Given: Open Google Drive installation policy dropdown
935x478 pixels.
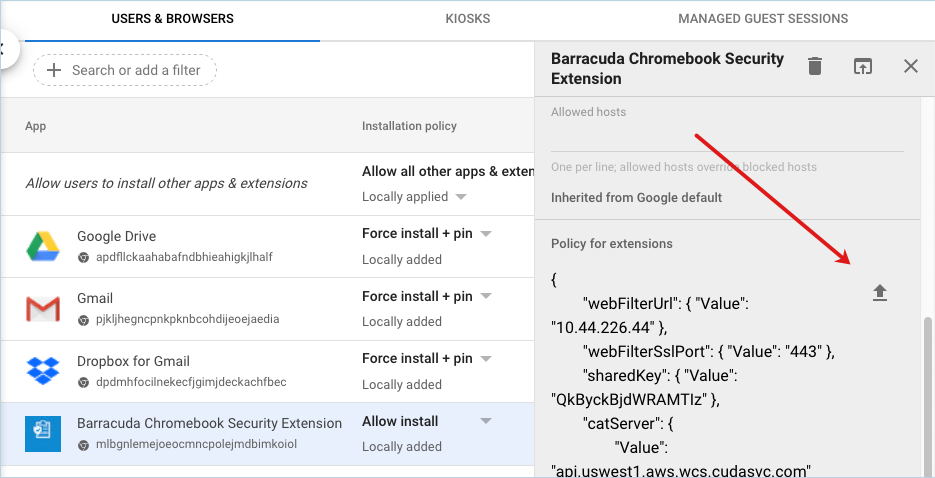Looking at the screenshot, I should pos(486,234).
